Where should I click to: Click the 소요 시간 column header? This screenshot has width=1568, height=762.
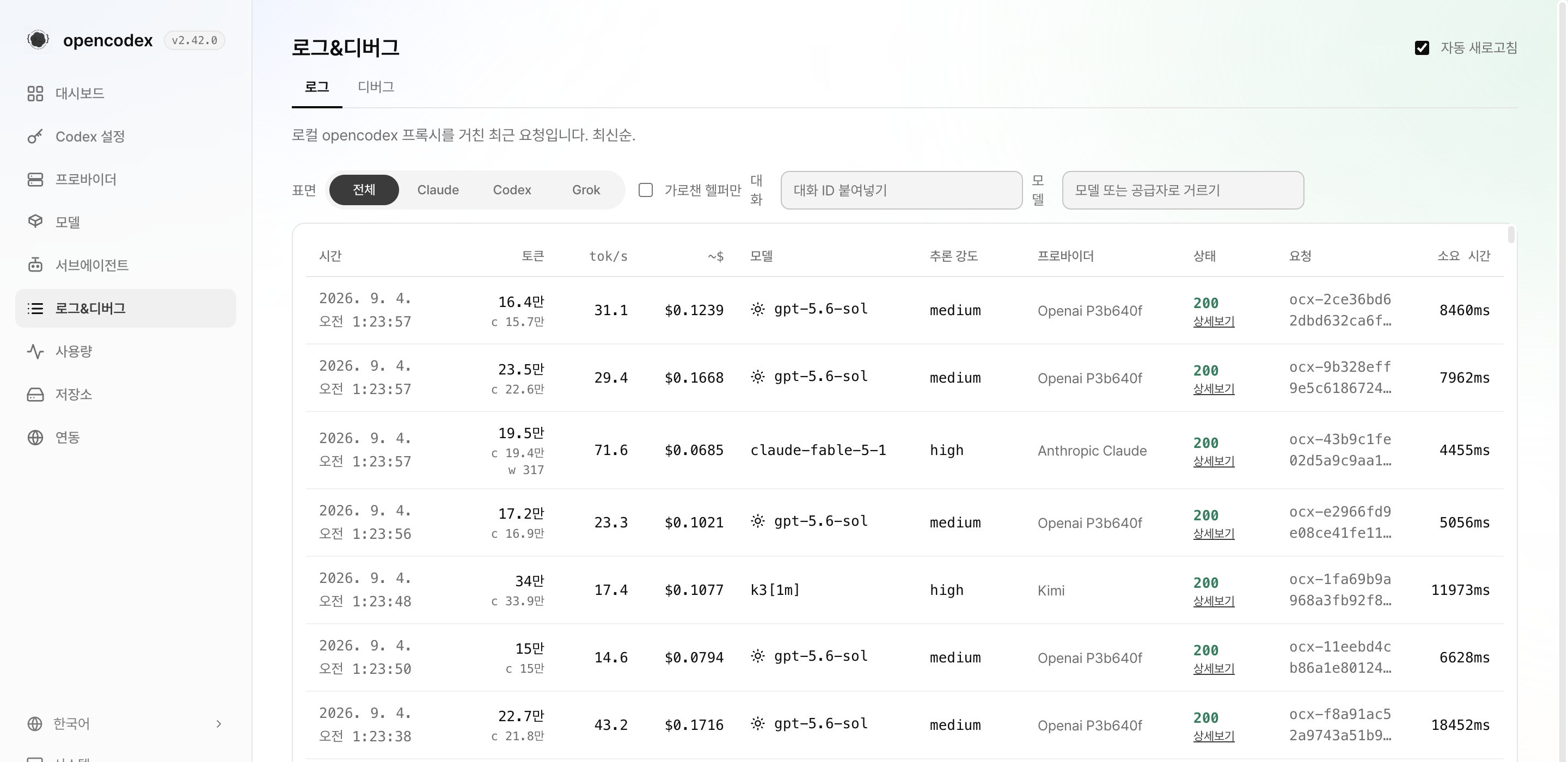1464,256
